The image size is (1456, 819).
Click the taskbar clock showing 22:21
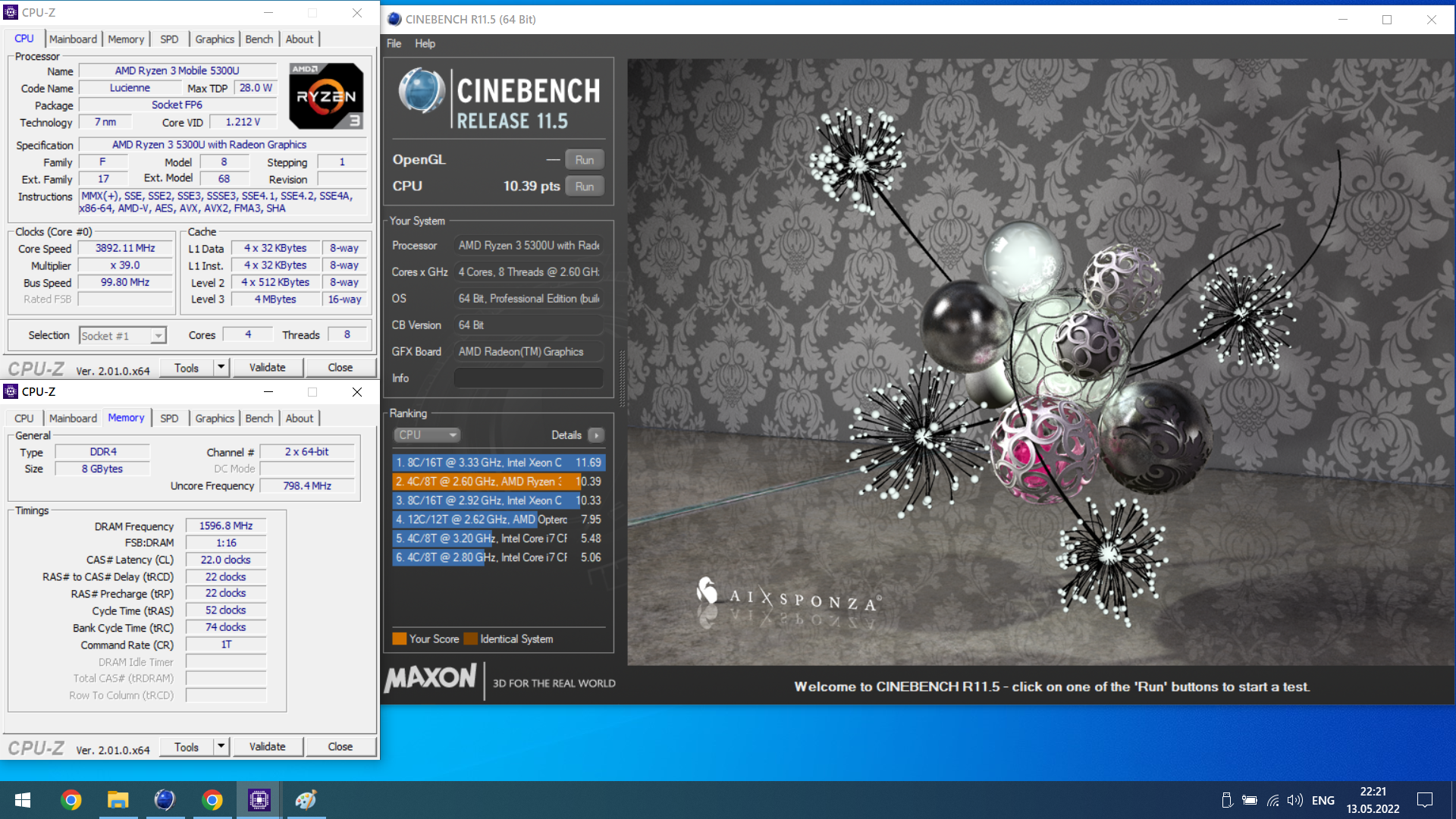(x=1373, y=800)
